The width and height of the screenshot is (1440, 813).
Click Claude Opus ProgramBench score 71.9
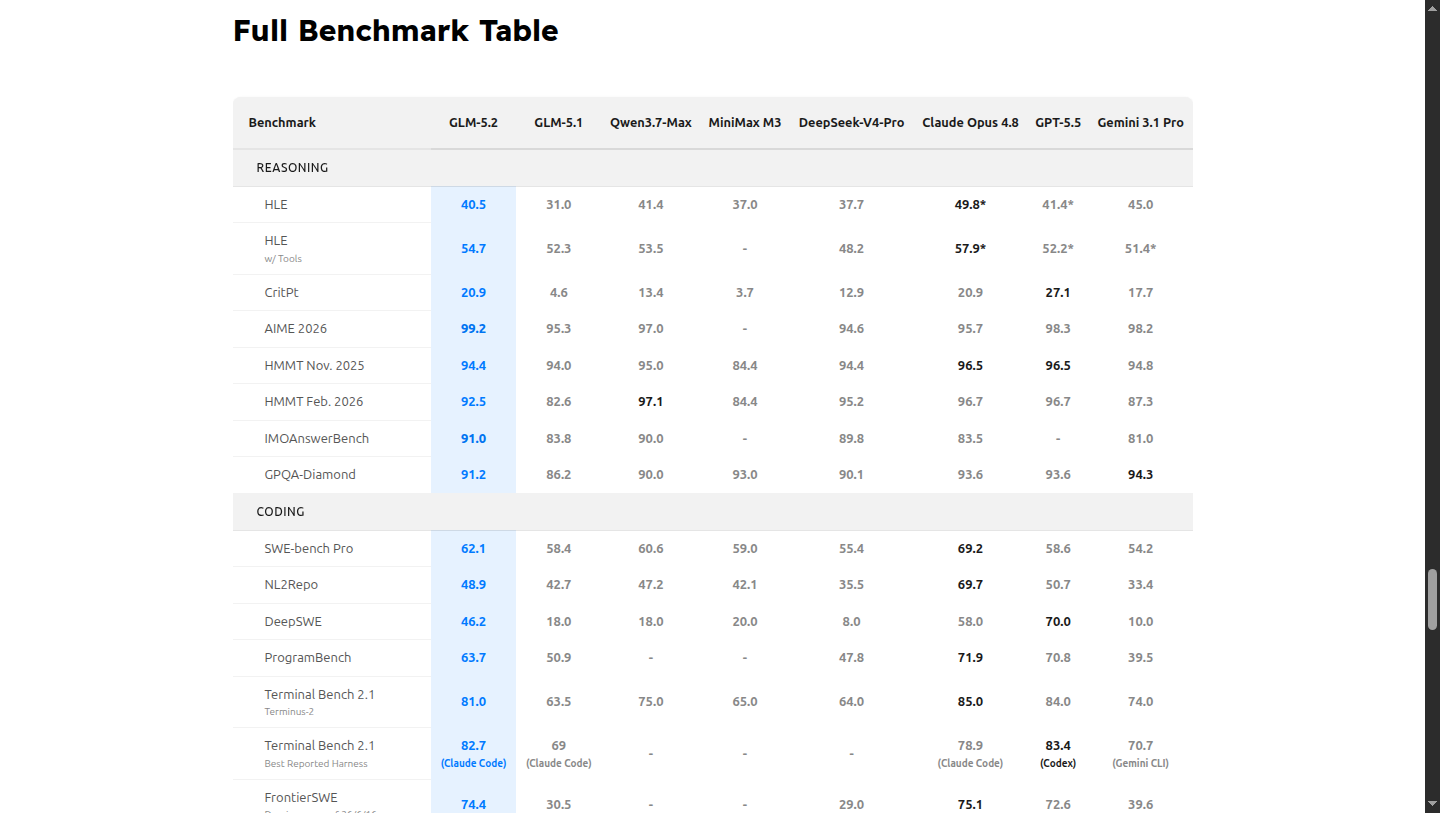[x=970, y=658]
